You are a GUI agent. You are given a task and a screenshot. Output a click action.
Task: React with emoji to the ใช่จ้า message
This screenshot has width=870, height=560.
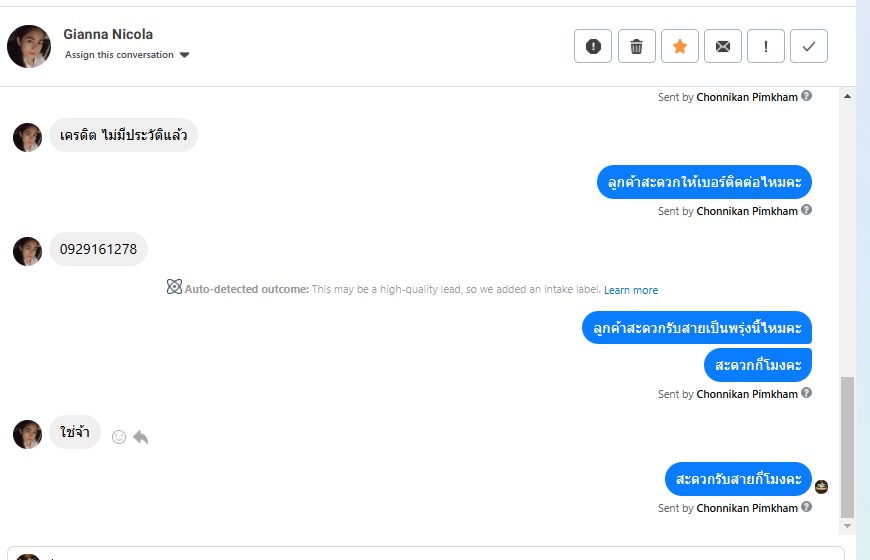click(119, 437)
